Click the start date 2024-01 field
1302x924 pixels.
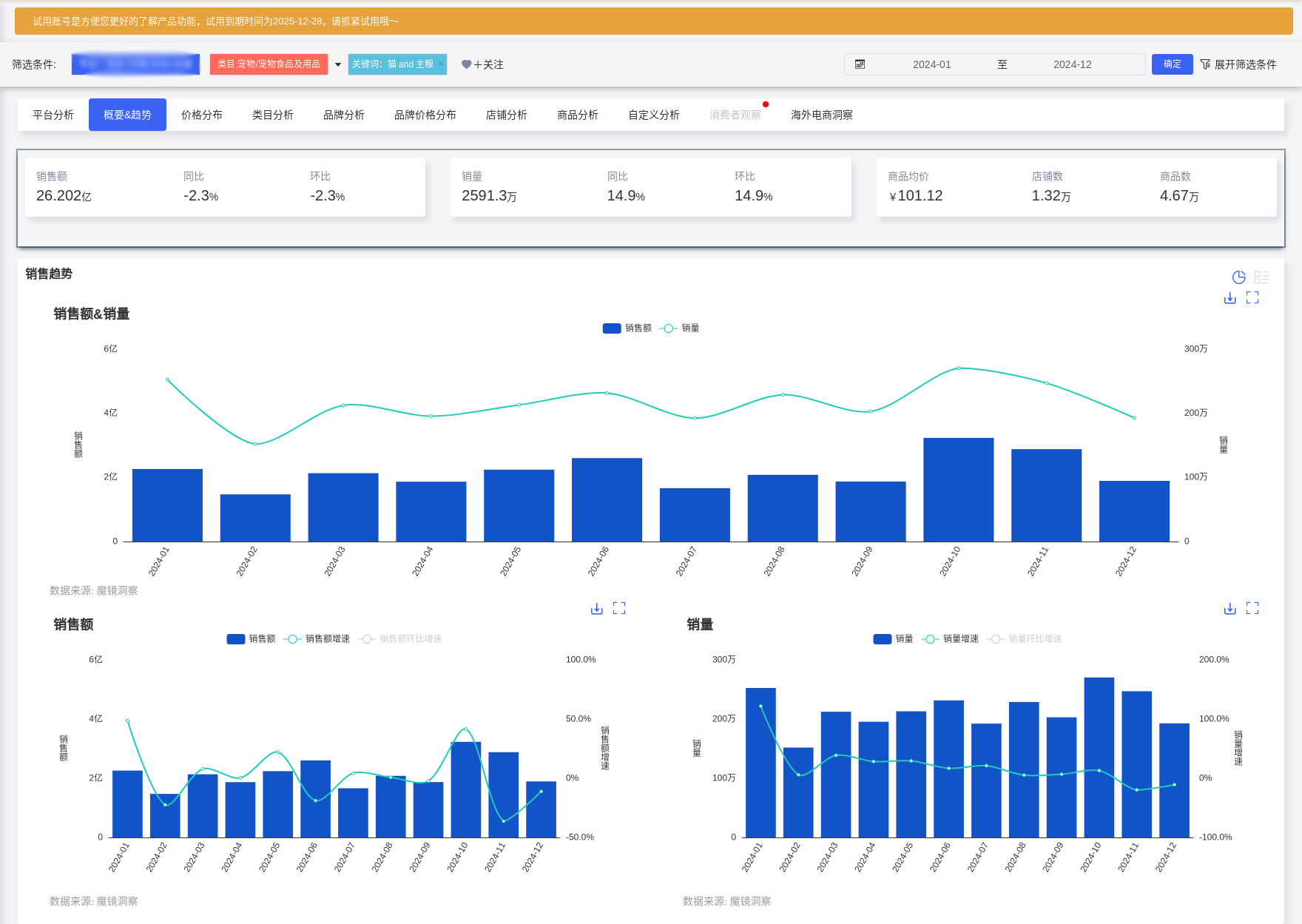tap(932, 64)
